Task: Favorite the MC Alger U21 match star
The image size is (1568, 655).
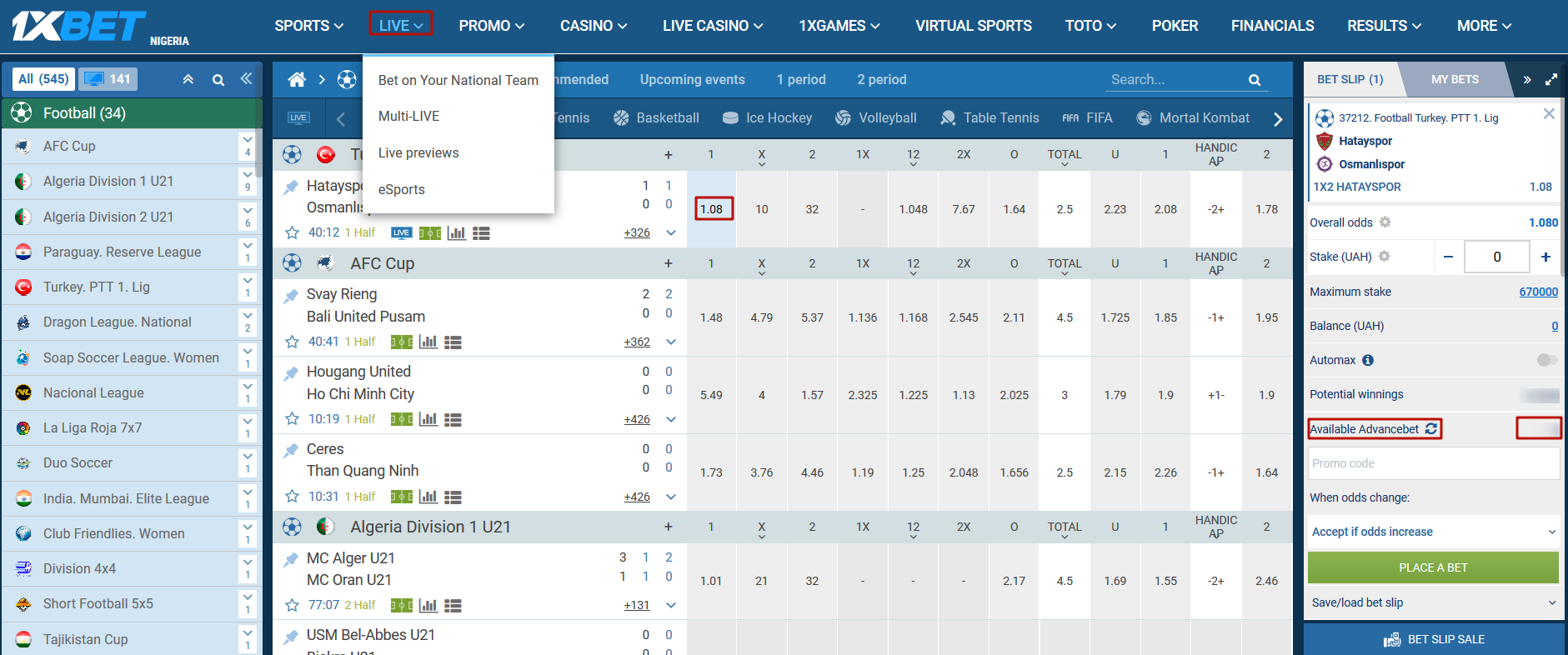Action: point(292,605)
